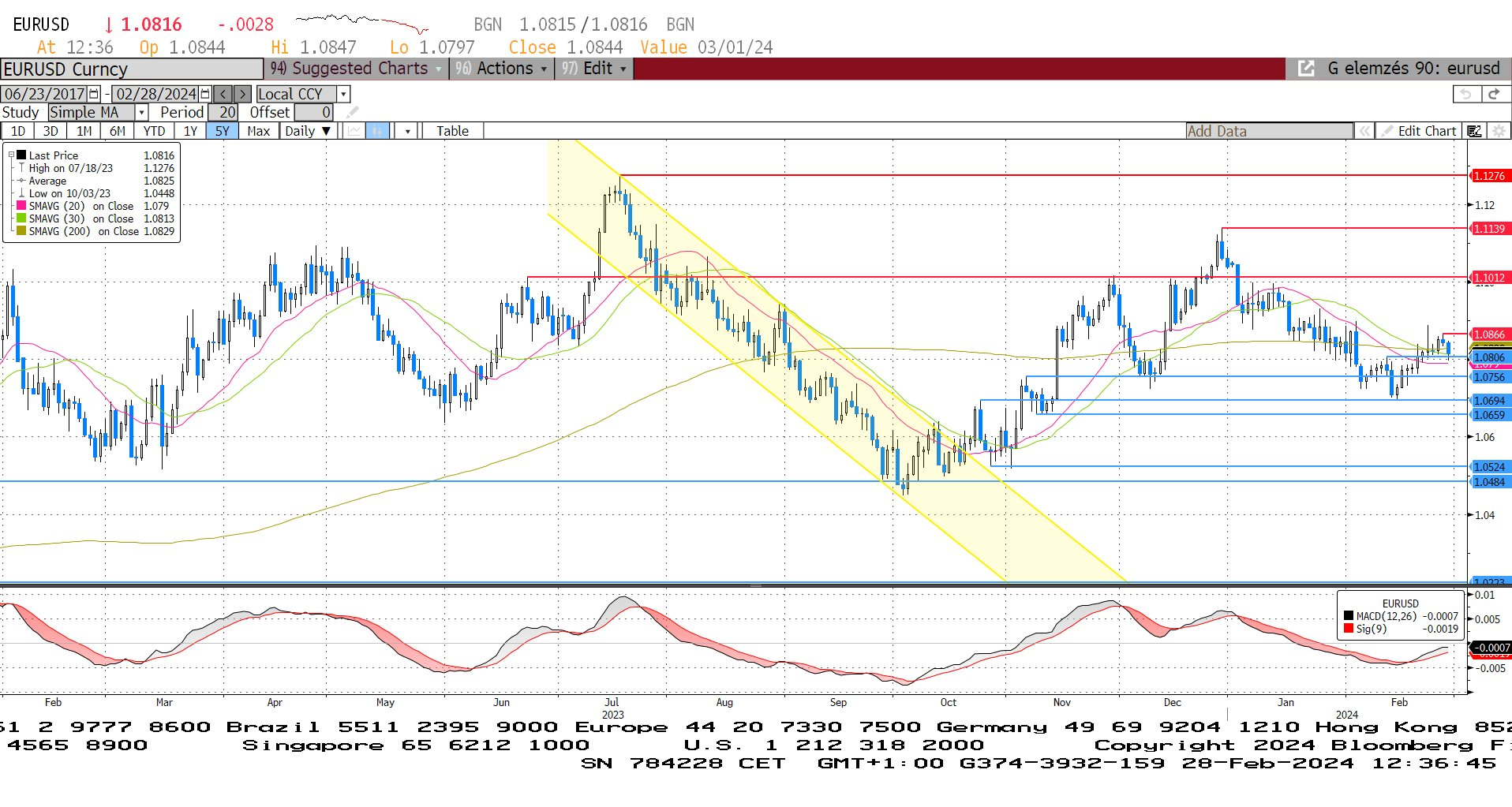1512x807 pixels.
Task: Shift the date range backward with the left arrow
Action: pyautogui.click(x=223, y=94)
